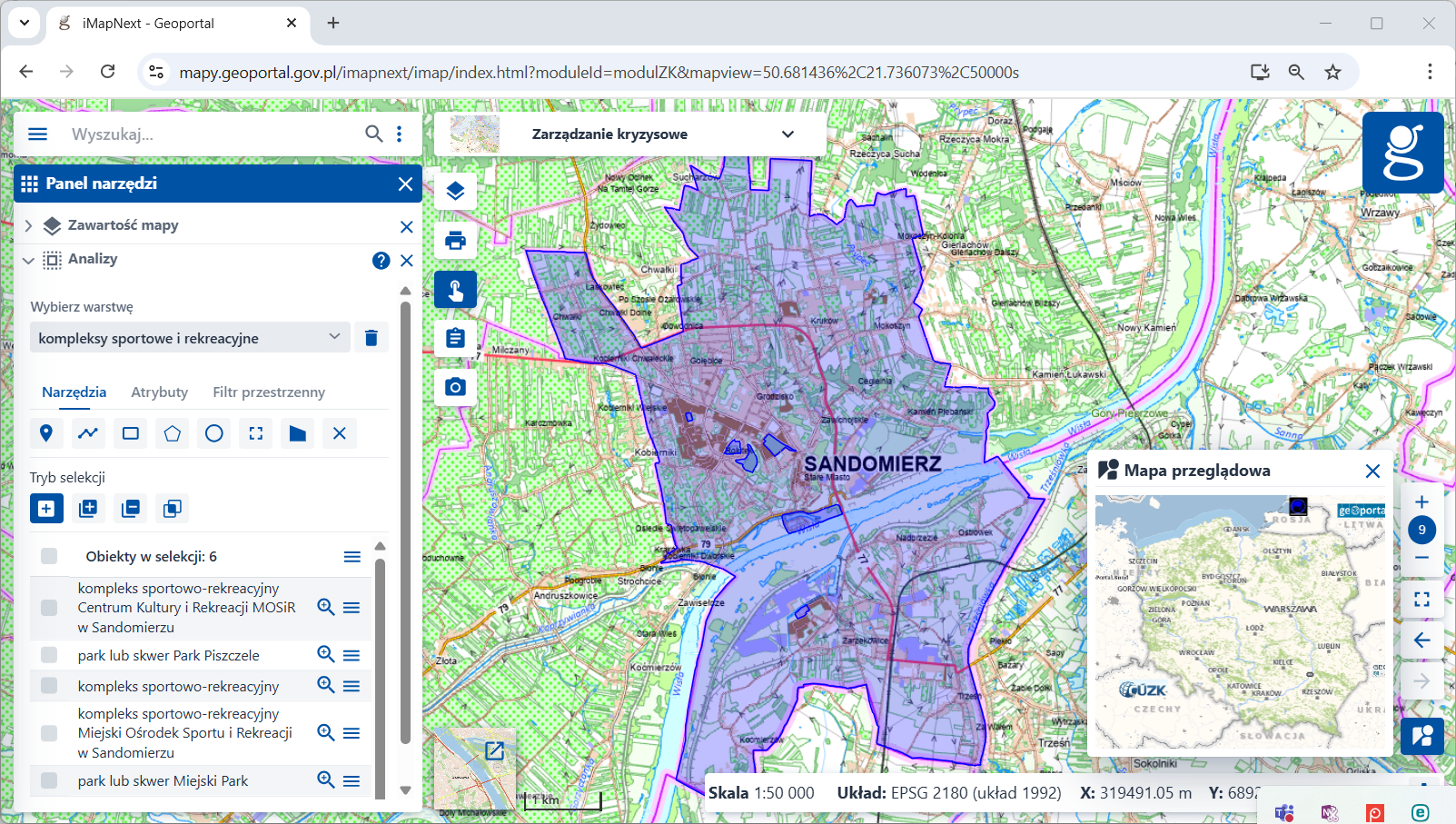Zoom to Park Piszczele object
1456x824 pixels.
(325, 654)
